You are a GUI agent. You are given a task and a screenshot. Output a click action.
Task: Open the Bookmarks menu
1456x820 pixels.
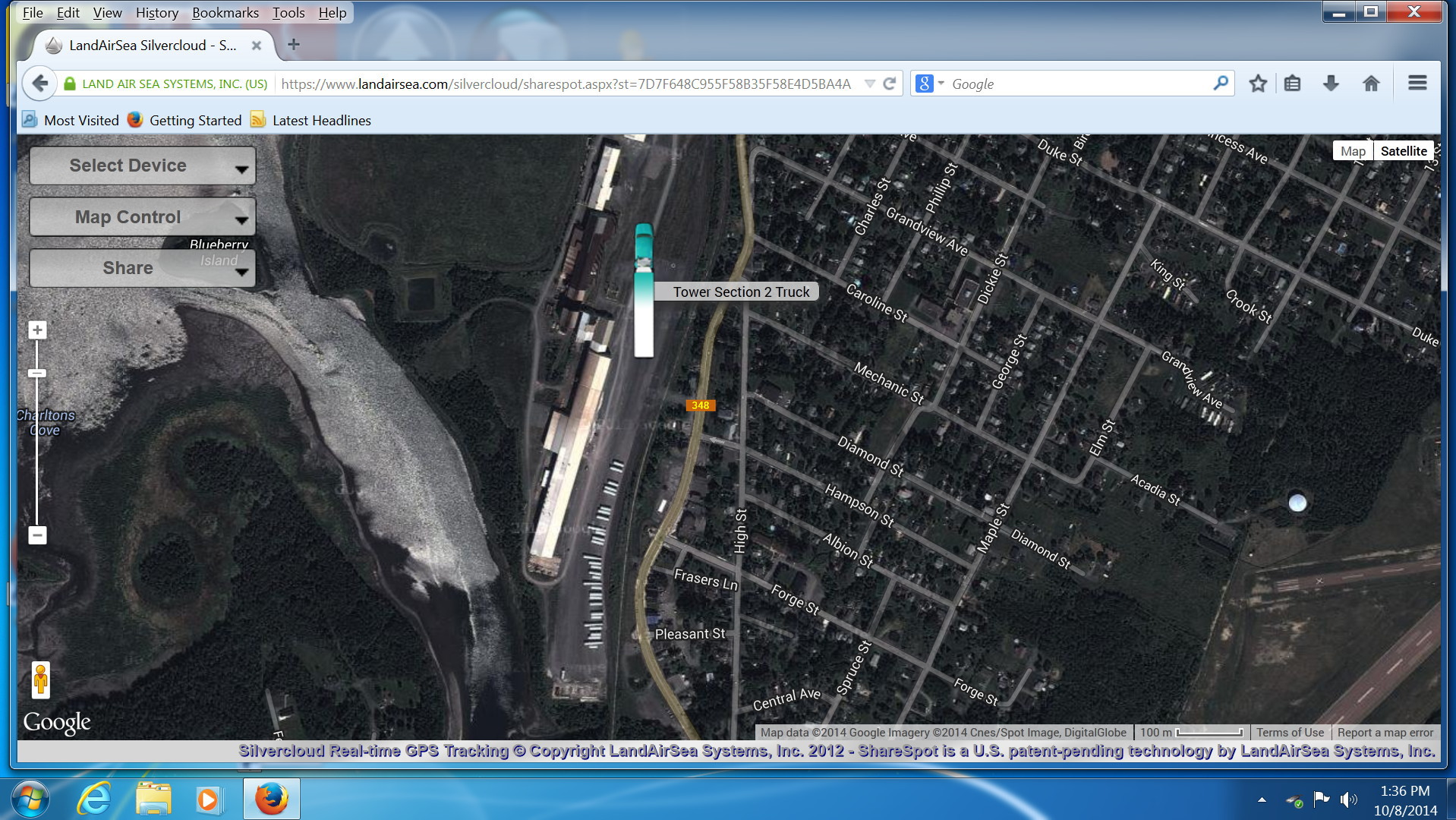tap(225, 13)
